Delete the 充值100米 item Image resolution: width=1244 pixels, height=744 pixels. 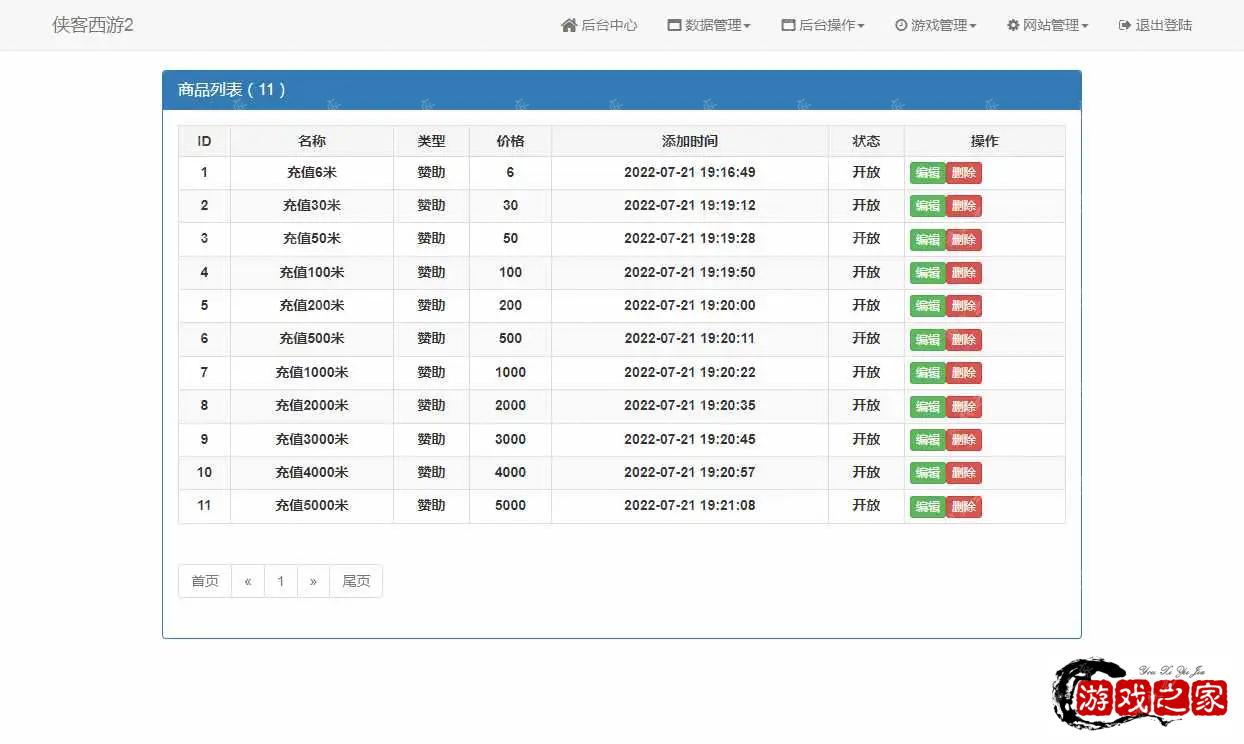pos(964,273)
